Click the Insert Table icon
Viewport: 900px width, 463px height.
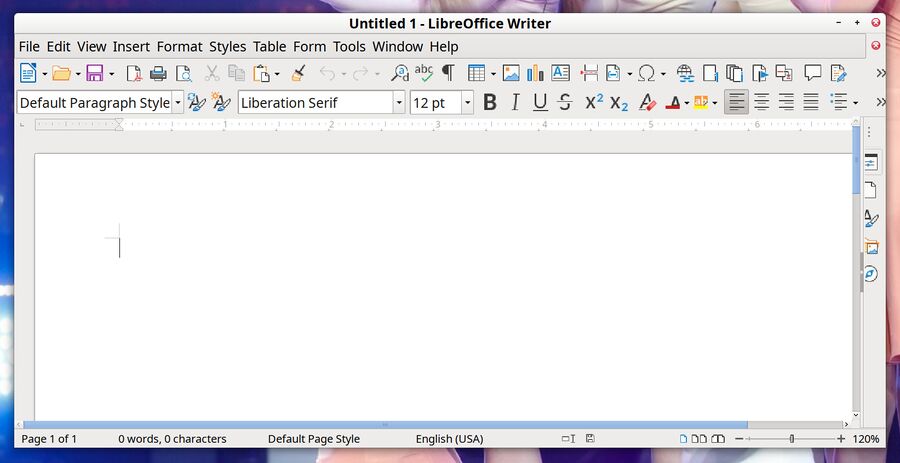pos(476,73)
